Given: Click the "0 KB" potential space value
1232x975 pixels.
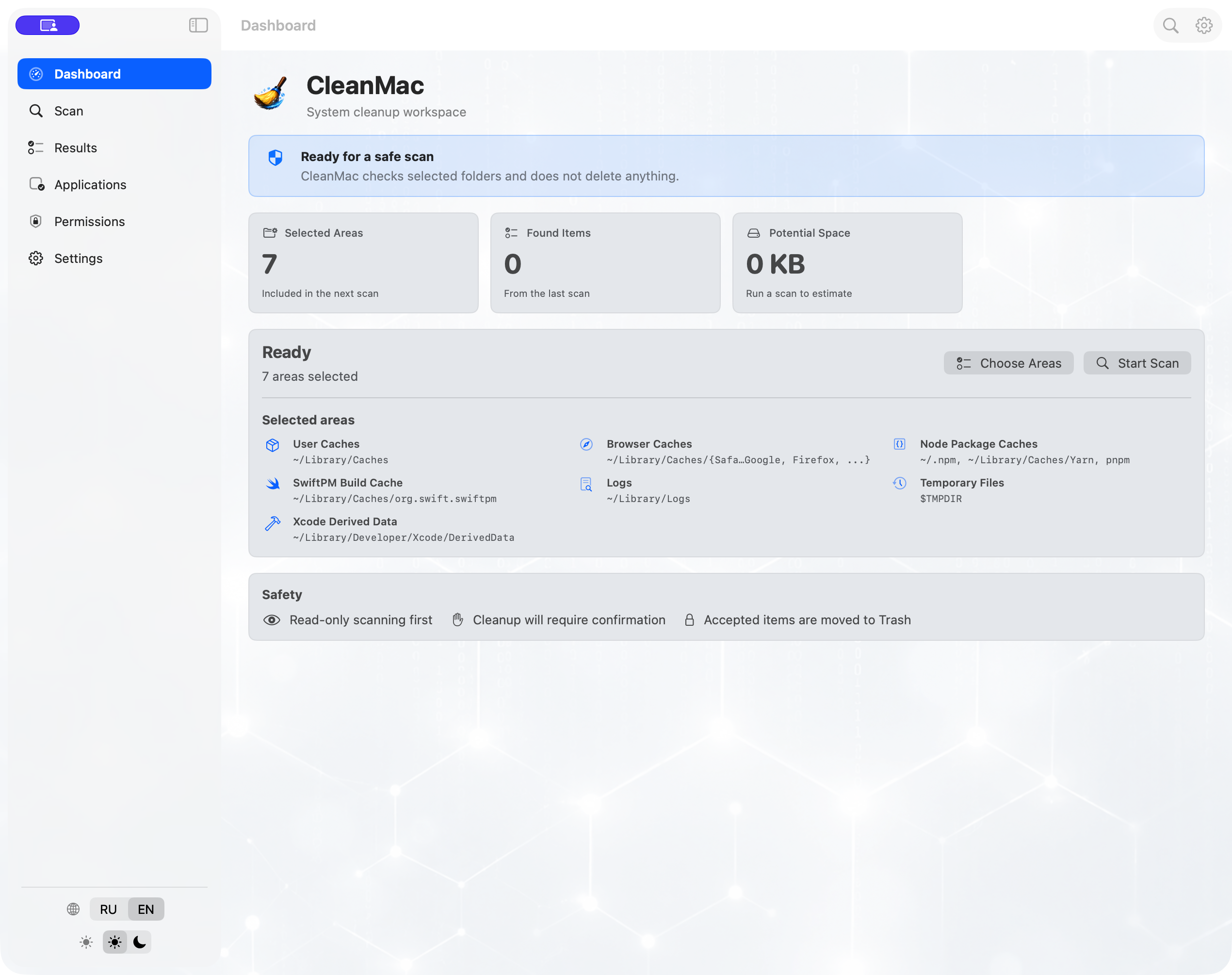Looking at the screenshot, I should click(776, 264).
